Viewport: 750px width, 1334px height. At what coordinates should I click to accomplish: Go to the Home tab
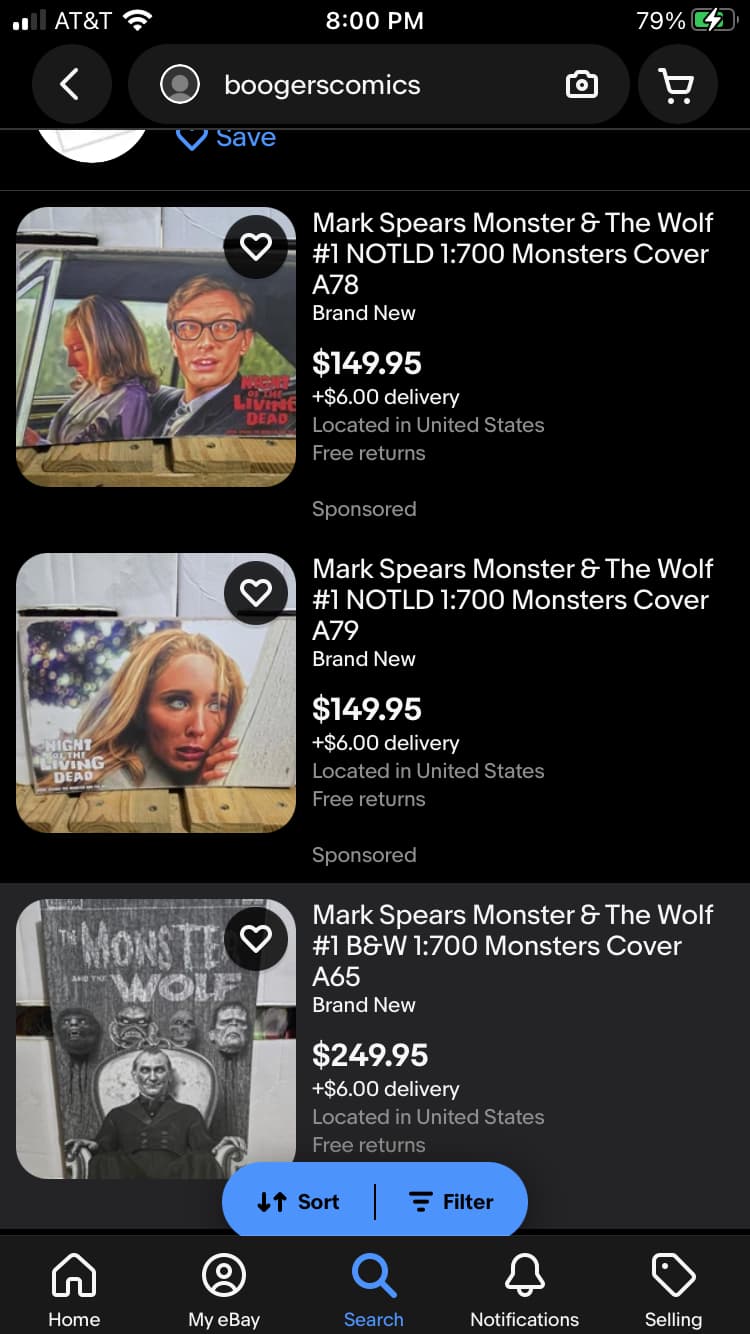[x=74, y=1290]
